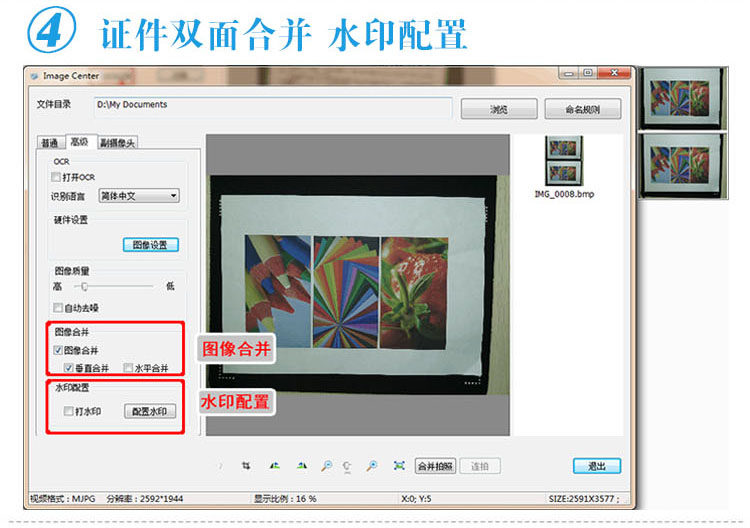
Task: Click the 文件目录 path input field
Action: click(273, 107)
